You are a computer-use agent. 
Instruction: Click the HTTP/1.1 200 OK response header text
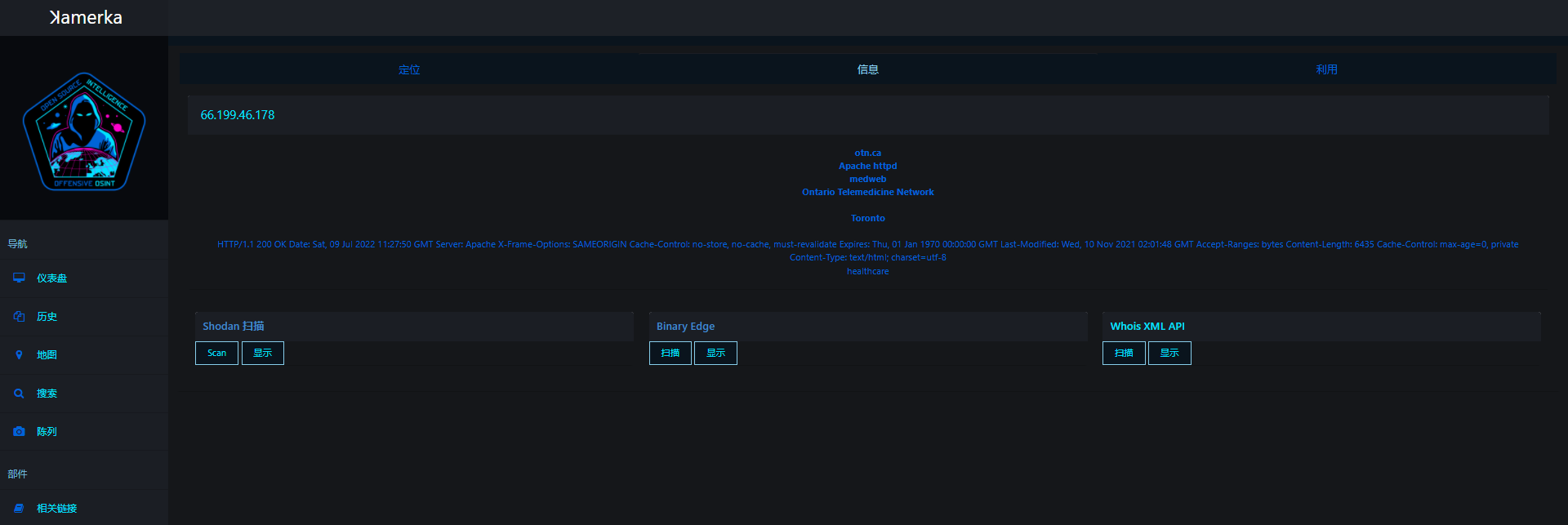tap(868, 251)
